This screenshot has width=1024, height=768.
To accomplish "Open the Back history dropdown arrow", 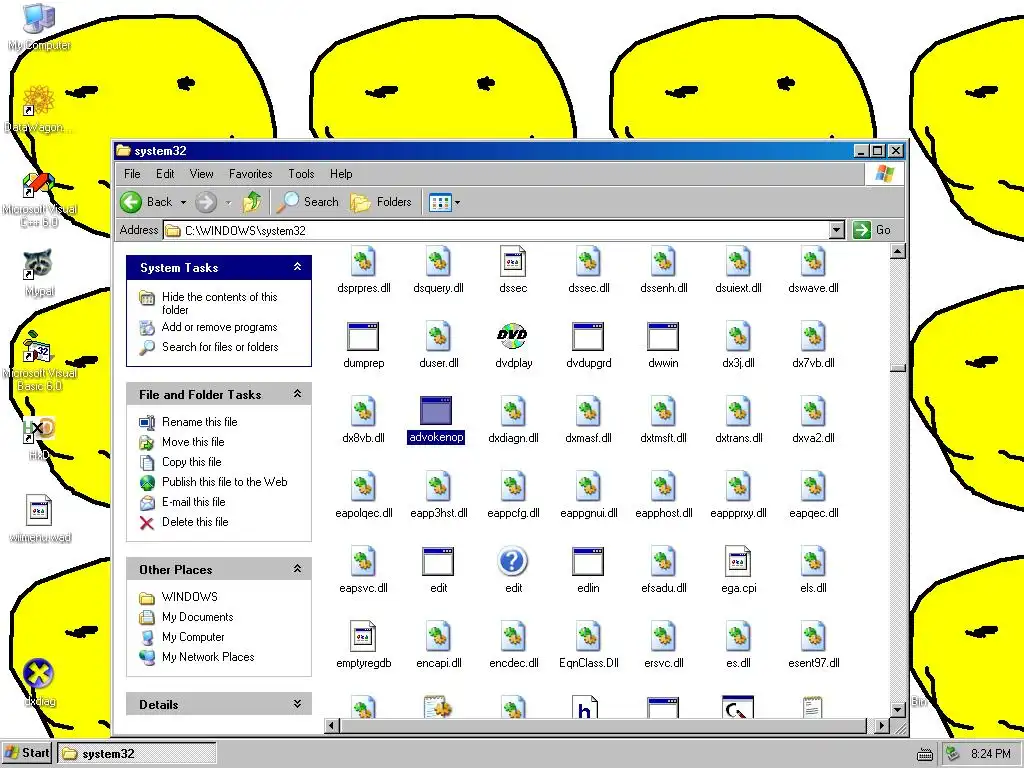I will [184, 202].
